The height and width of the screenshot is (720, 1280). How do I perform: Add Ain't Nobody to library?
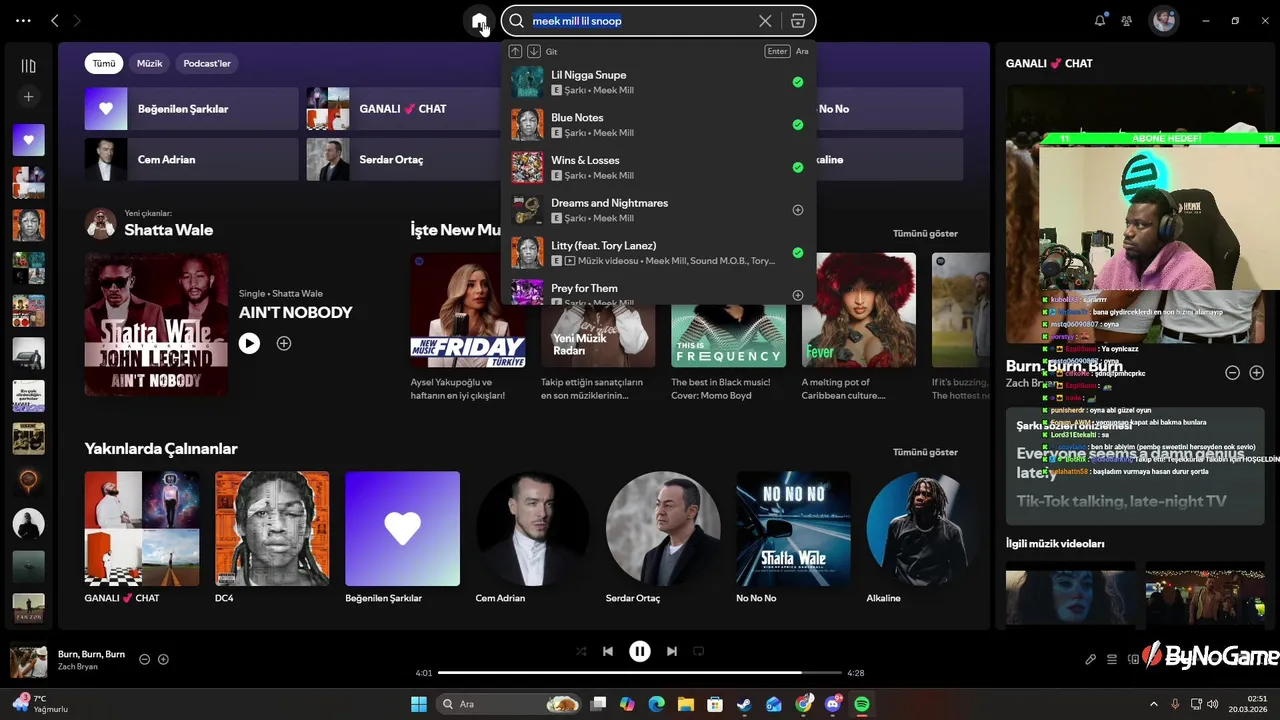point(284,343)
